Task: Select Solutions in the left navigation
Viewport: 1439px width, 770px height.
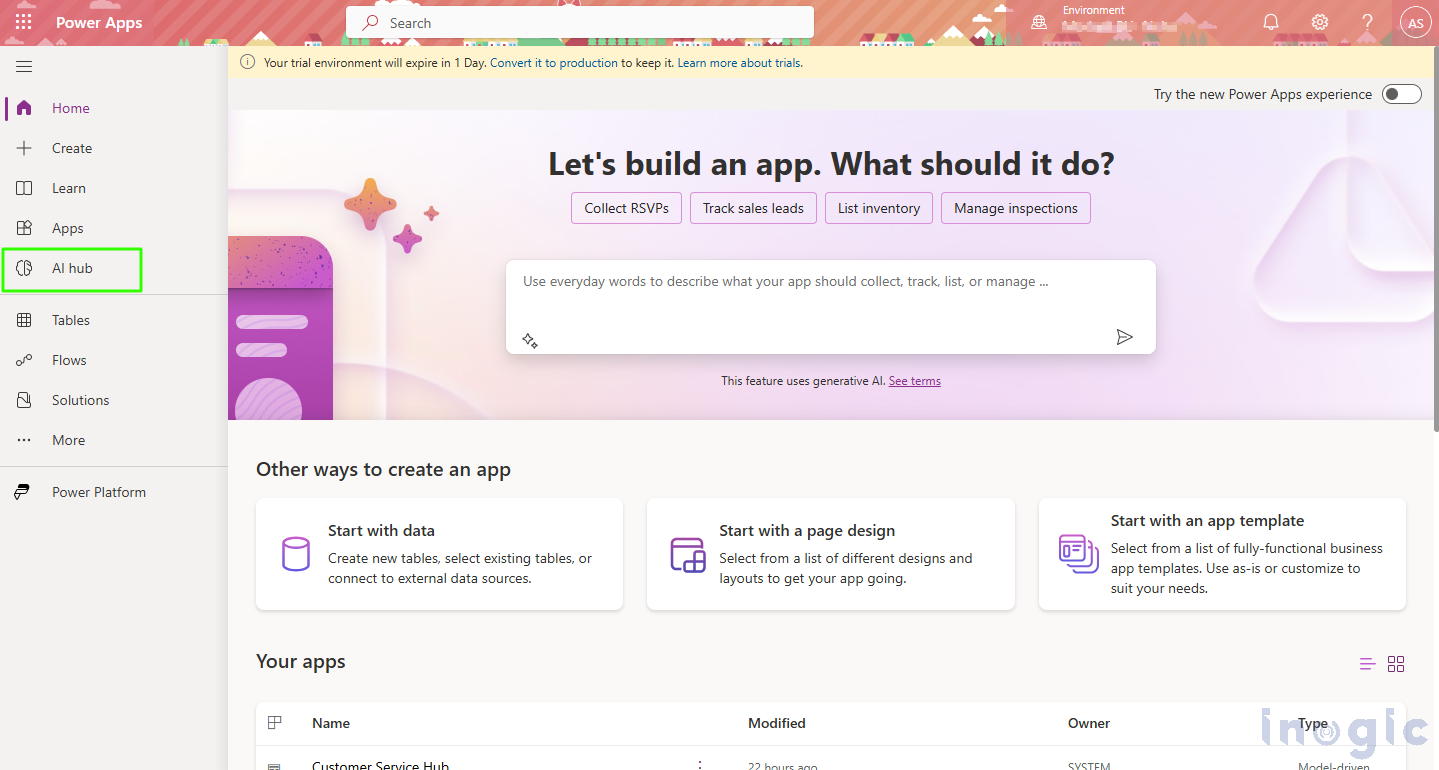Action: pyautogui.click(x=114, y=400)
